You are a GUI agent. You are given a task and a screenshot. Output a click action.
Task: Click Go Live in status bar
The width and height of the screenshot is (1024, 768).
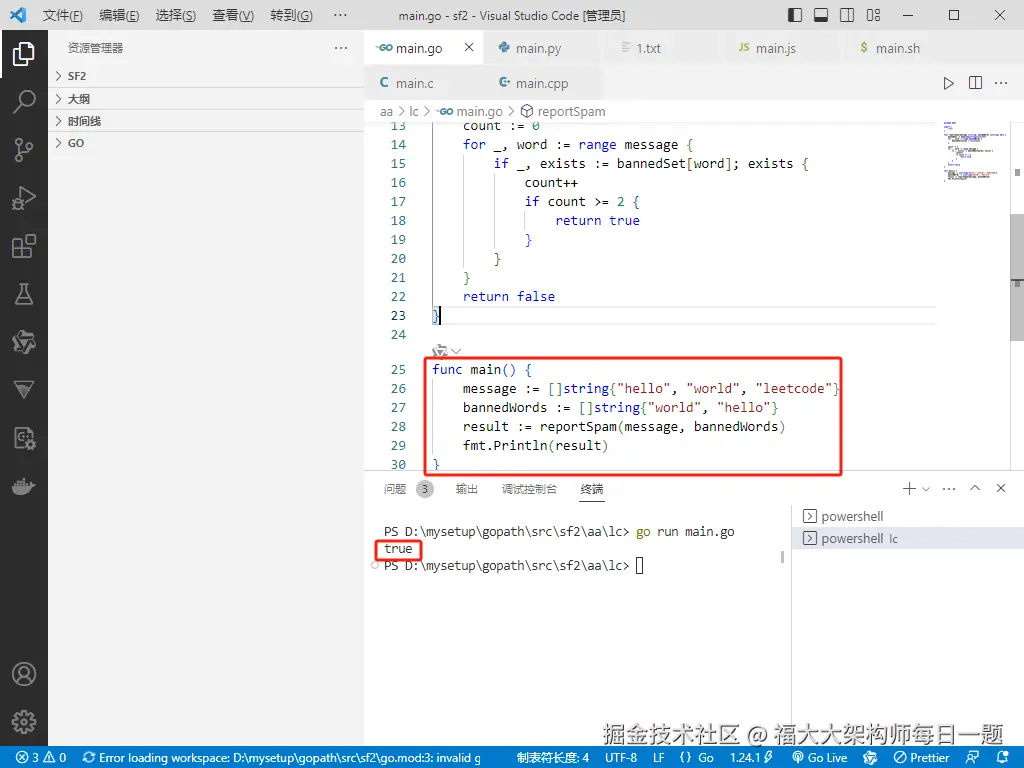[x=820, y=758]
